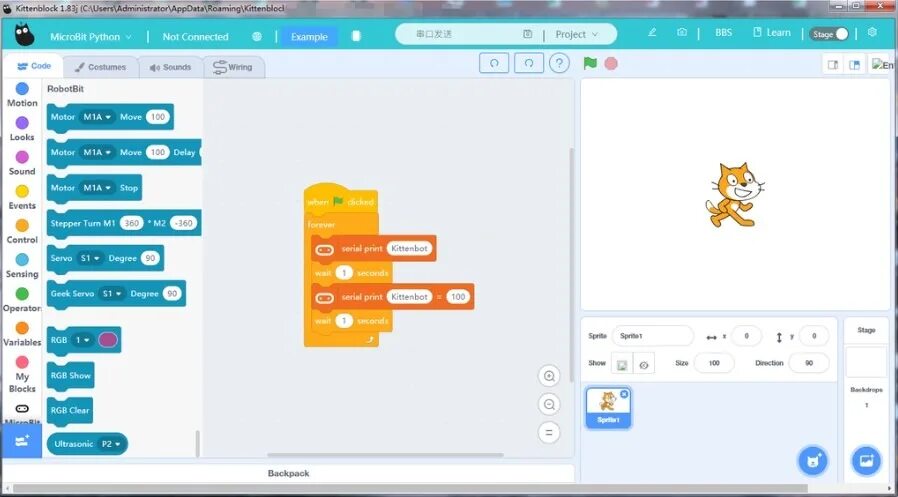The height and width of the screenshot is (497, 898).
Task: Open the Learn link
Action: coord(771,33)
